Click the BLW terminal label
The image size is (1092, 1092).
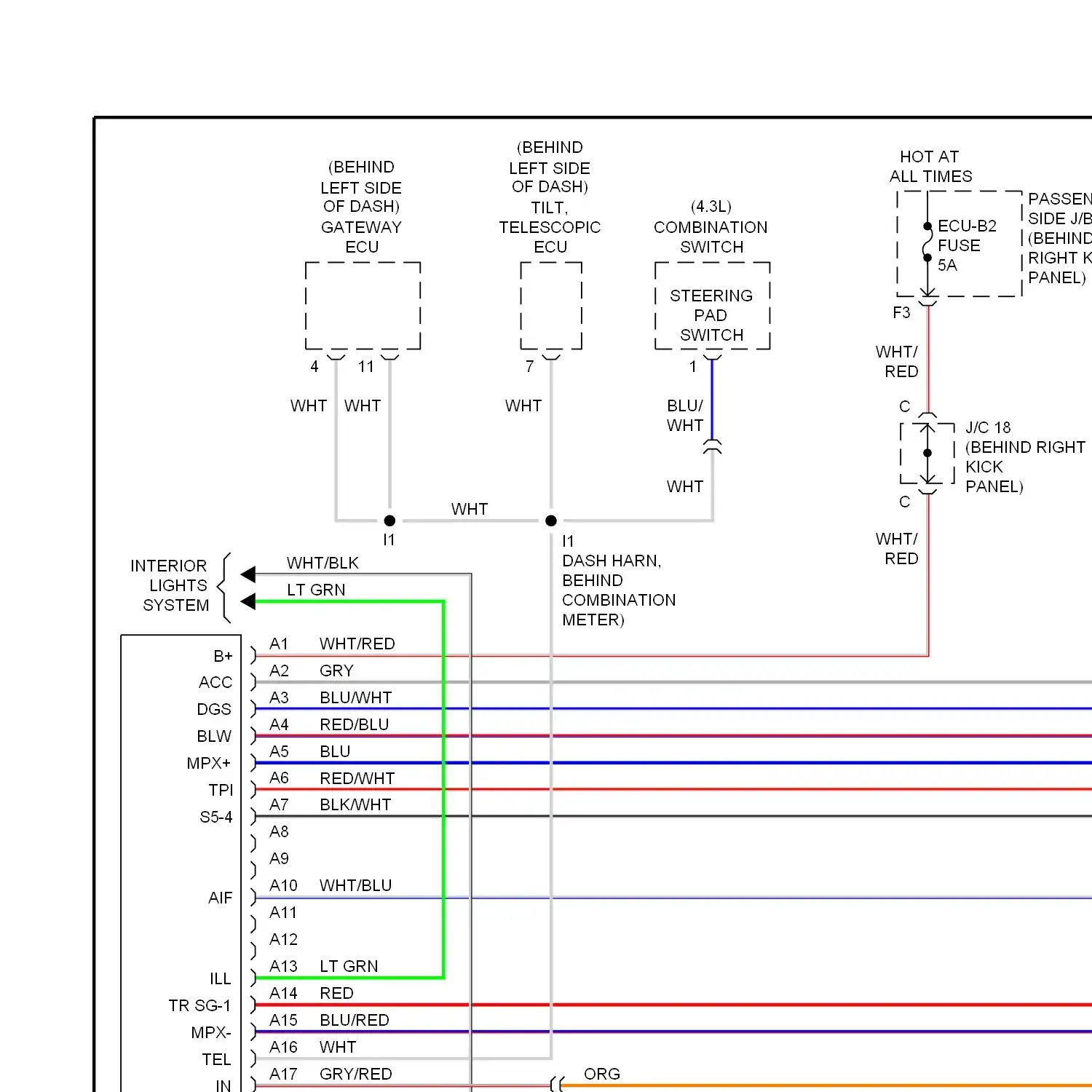point(214,736)
